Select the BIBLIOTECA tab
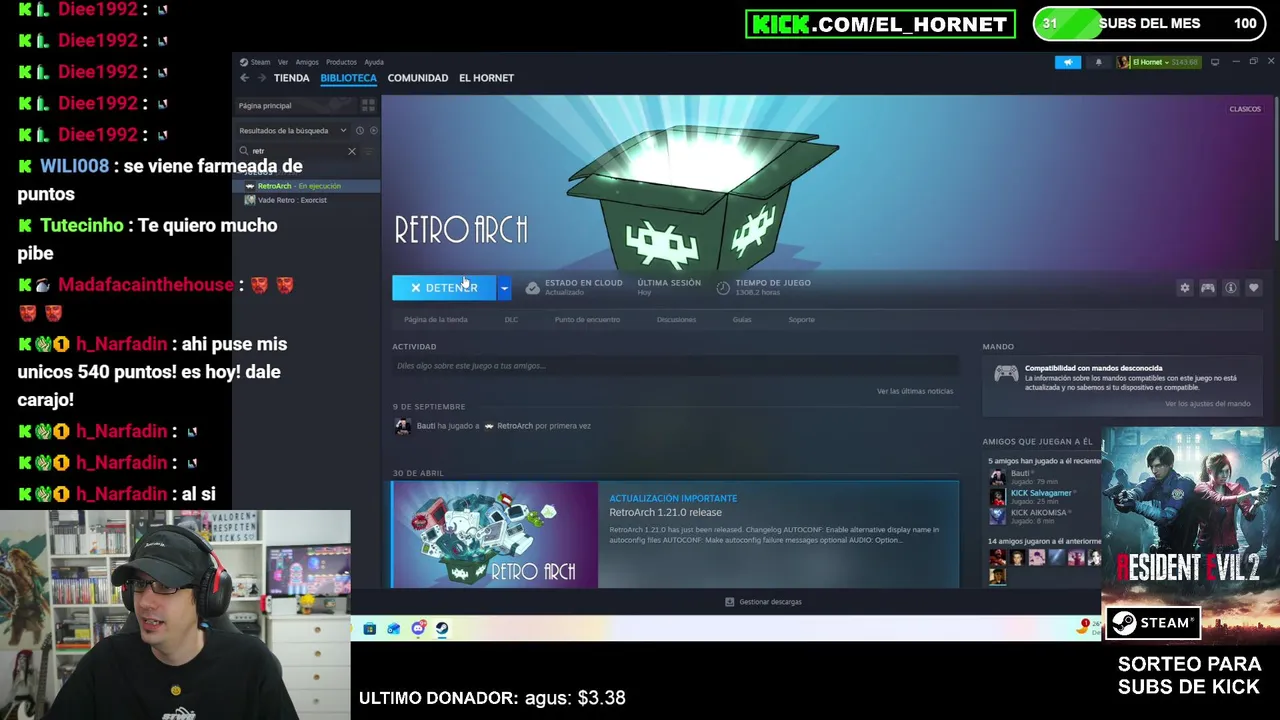This screenshot has width=1280, height=720. 348,78
